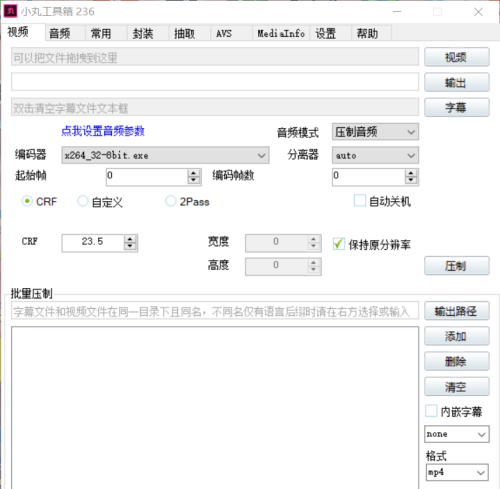Increase the CRF value with up arrow
Screen dimensions: 500x489
click(x=130, y=239)
